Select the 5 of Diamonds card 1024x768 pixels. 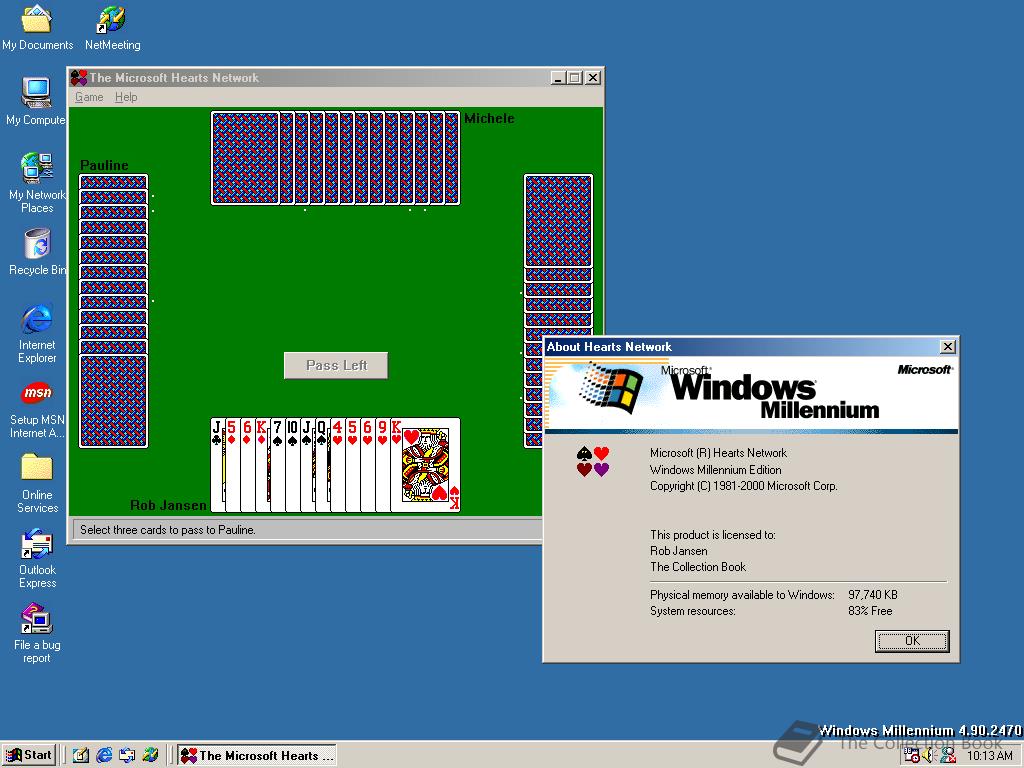click(232, 465)
